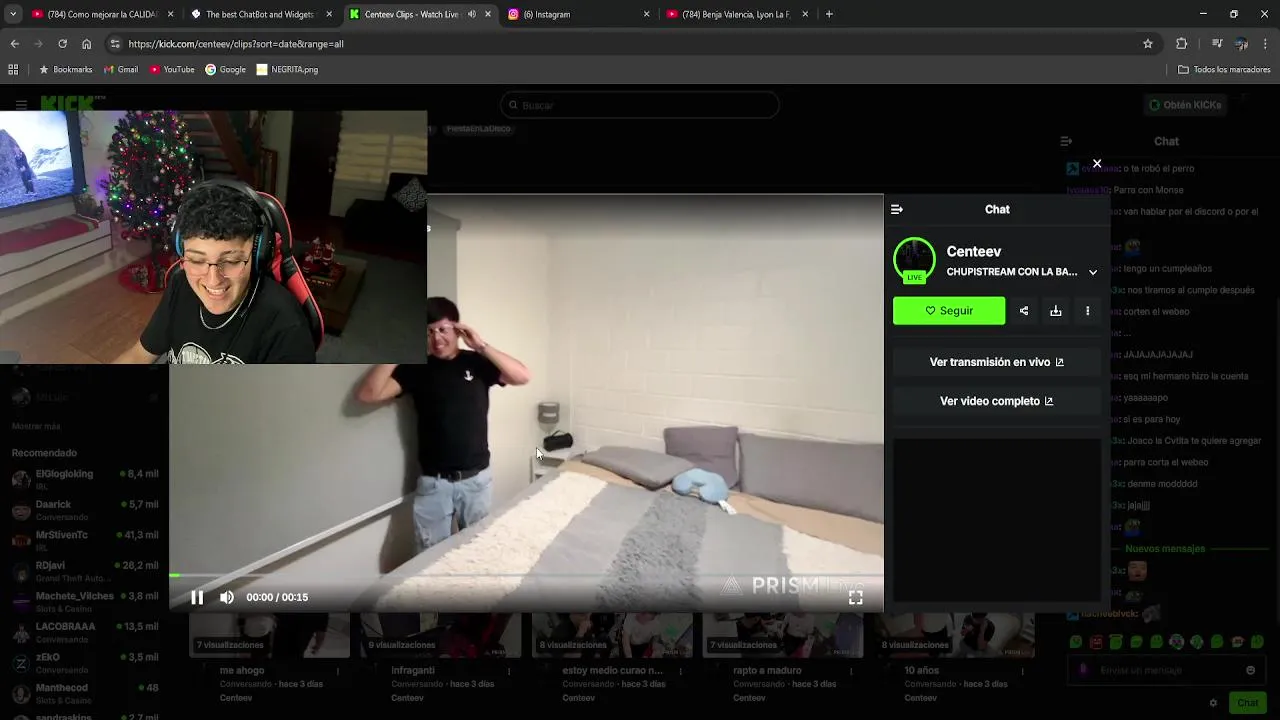This screenshot has width=1280, height=720.
Task: Open the tab search dropdown
Action: (12, 14)
